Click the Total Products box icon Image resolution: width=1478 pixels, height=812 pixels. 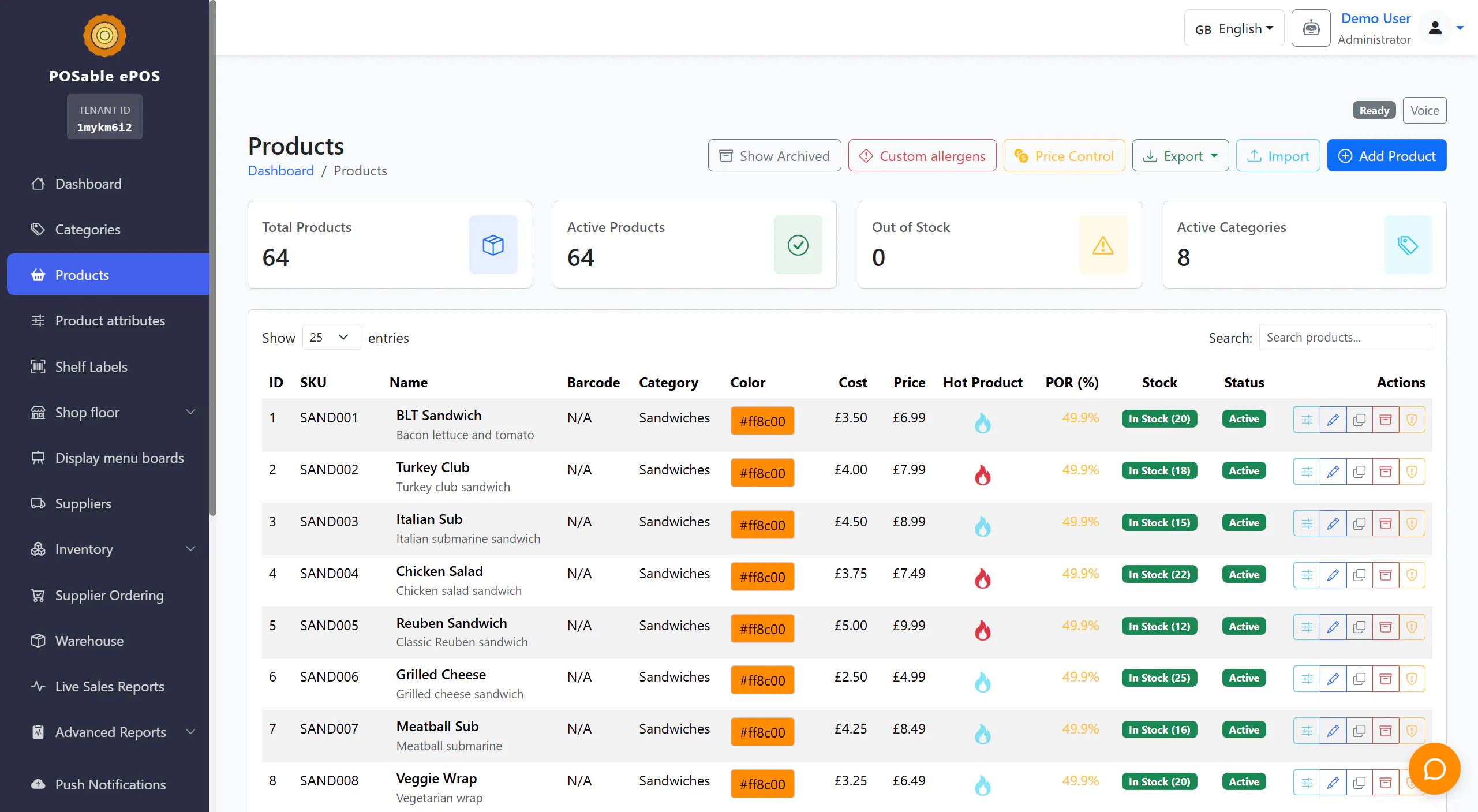coord(493,245)
